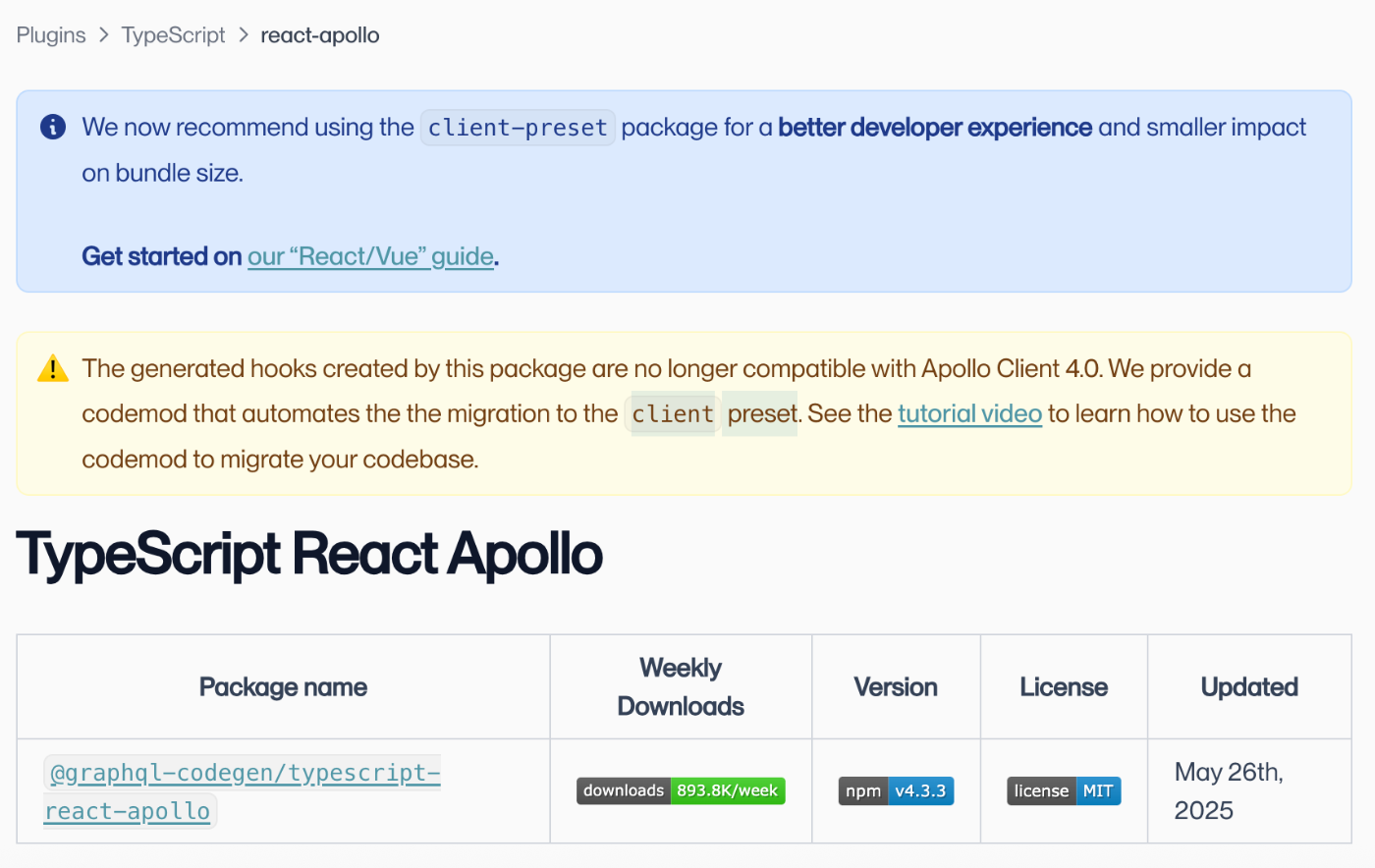Click the TypeScript React Apollo heading
Viewport: 1375px width, 868px height.
[x=309, y=554]
